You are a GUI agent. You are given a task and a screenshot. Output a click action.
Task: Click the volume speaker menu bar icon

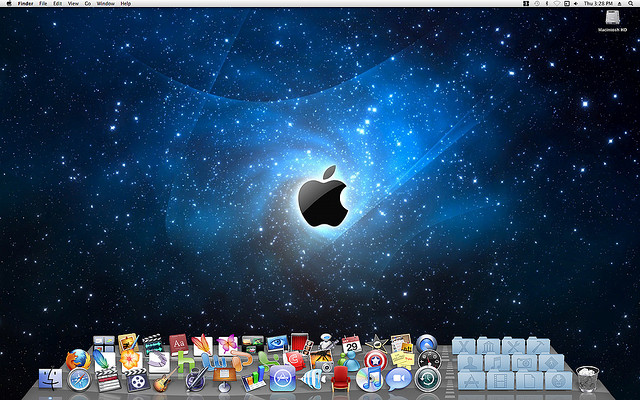(576, 3)
